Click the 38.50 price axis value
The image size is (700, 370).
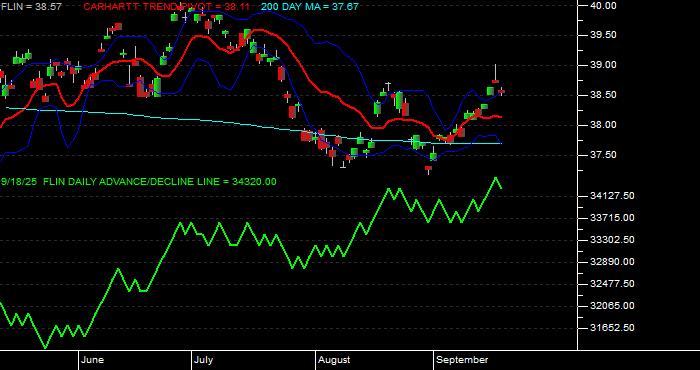click(603, 95)
